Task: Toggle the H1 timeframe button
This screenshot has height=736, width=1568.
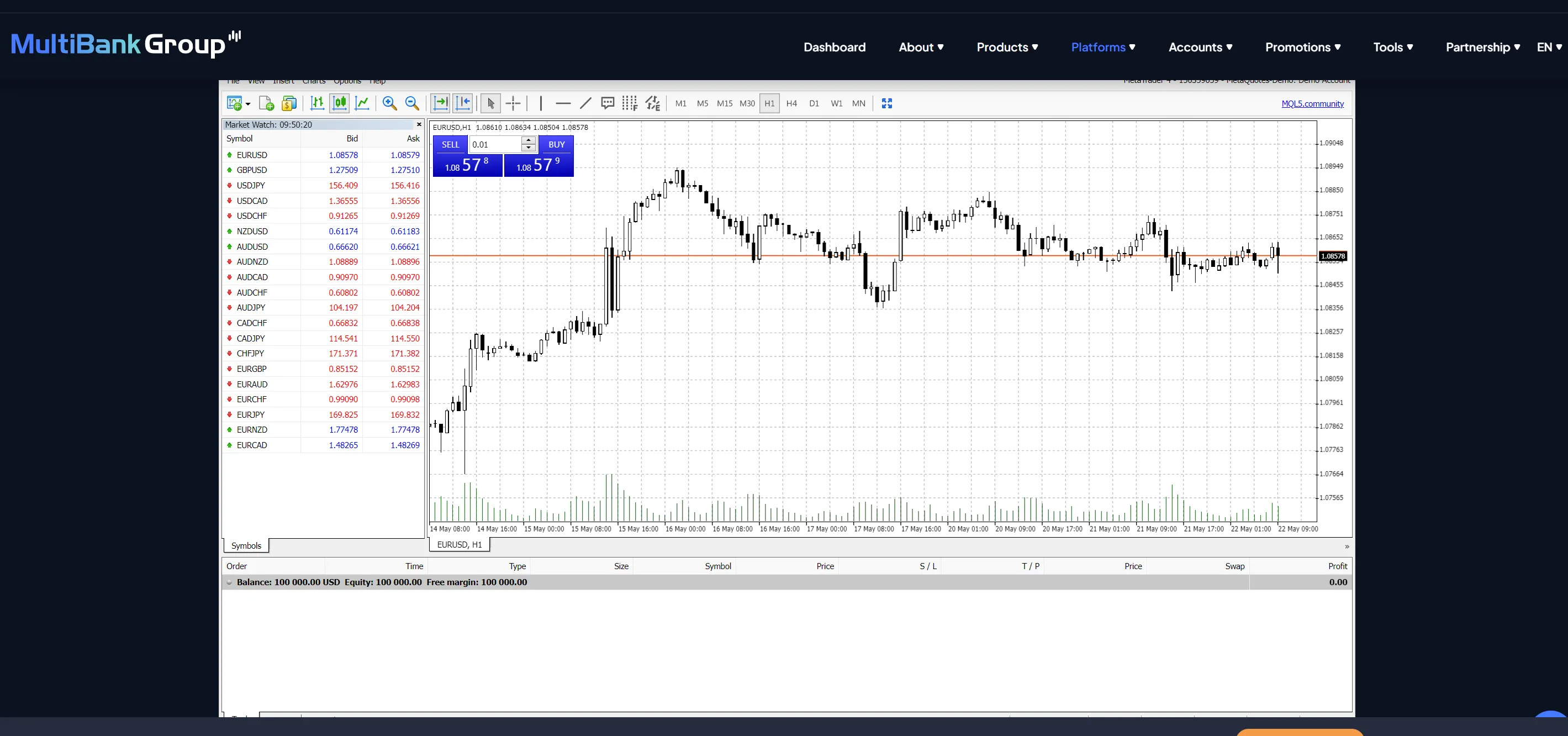Action: point(769,103)
